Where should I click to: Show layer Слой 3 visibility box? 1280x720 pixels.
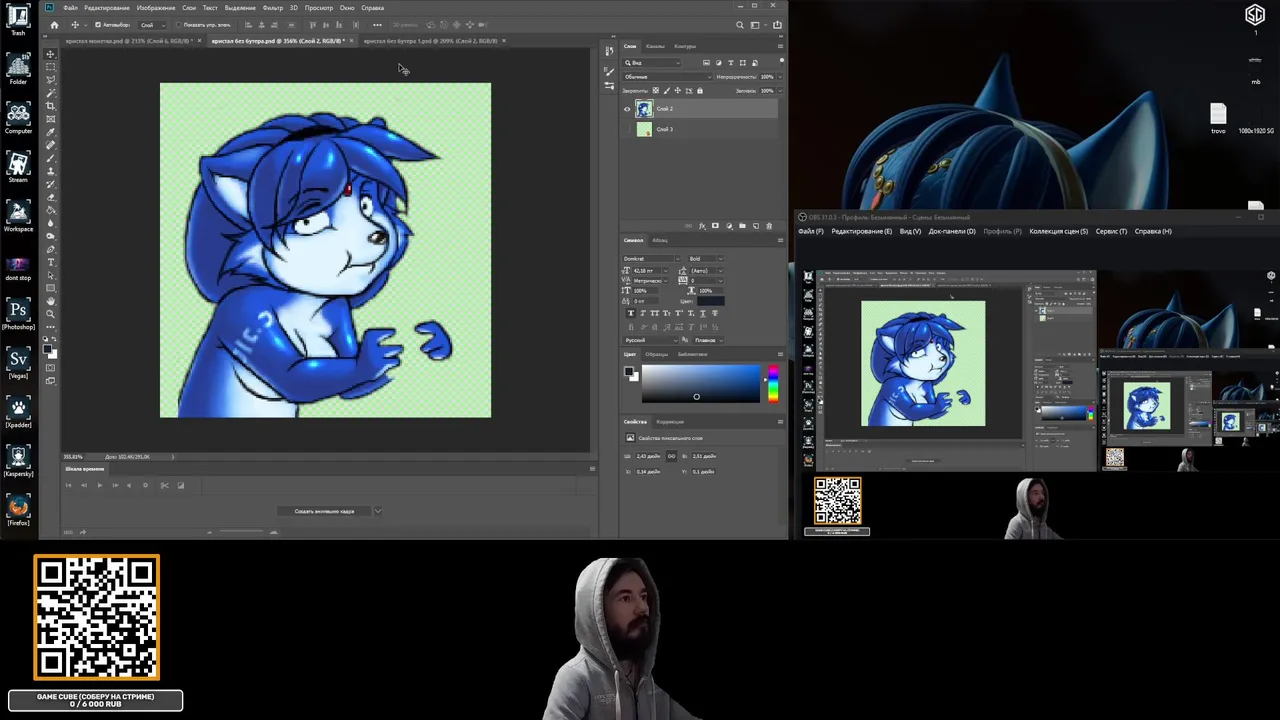pyautogui.click(x=627, y=129)
